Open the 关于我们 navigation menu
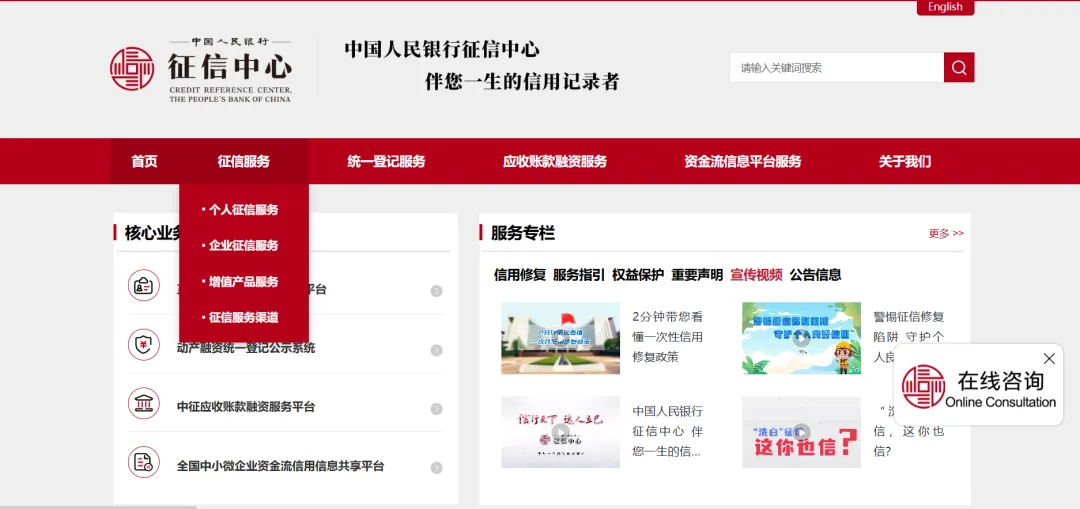 point(904,161)
